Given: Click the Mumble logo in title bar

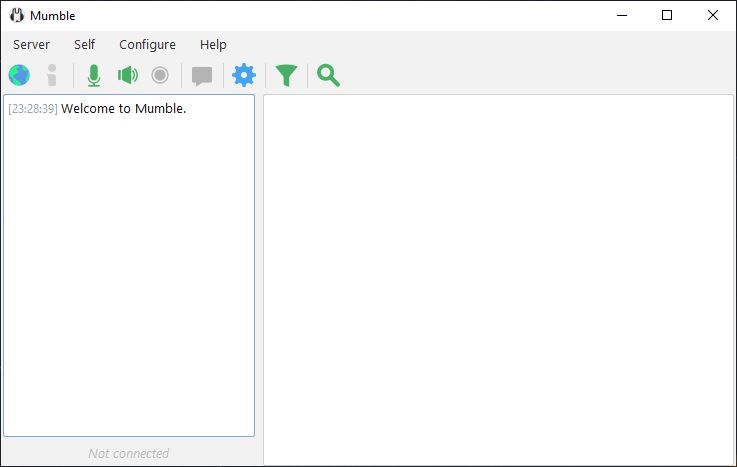Looking at the screenshot, I should click(x=16, y=16).
